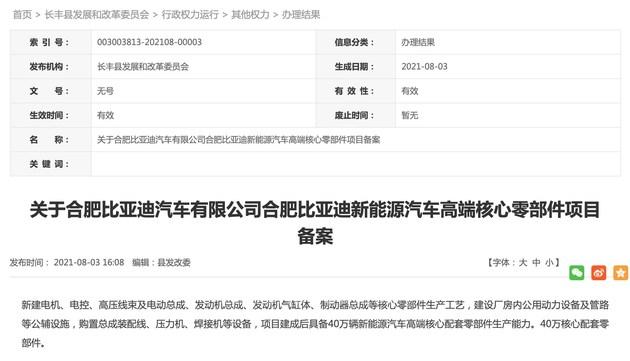This screenshot has width=630, height=361.
Task: Go to 首页 breadcrumb link
Action: point(22,15)
